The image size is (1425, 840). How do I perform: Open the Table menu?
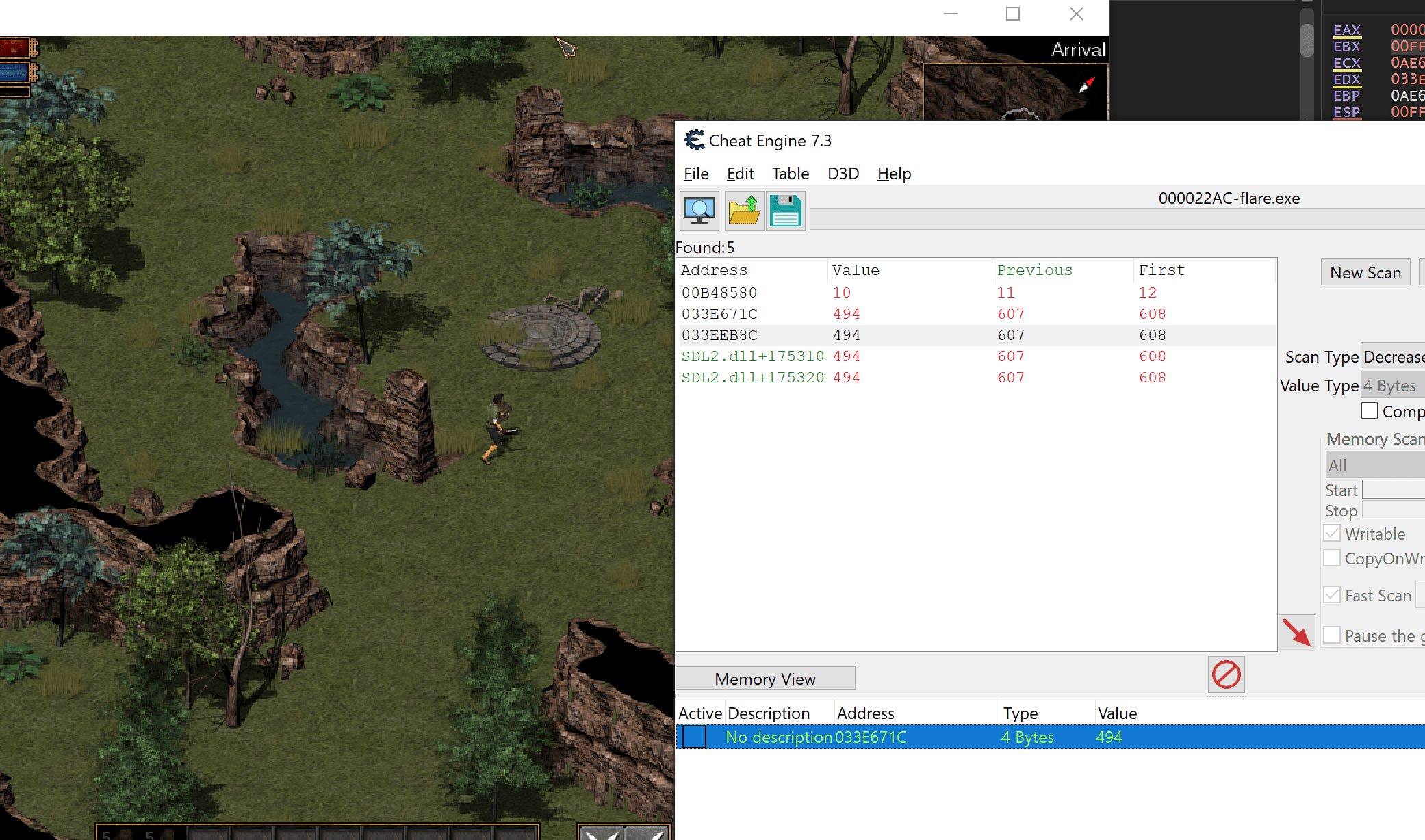click(x=791, y=174)
